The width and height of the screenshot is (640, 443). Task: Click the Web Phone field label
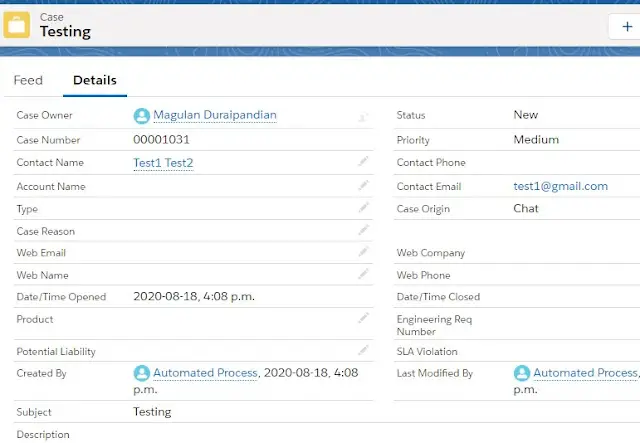point(423,275)
